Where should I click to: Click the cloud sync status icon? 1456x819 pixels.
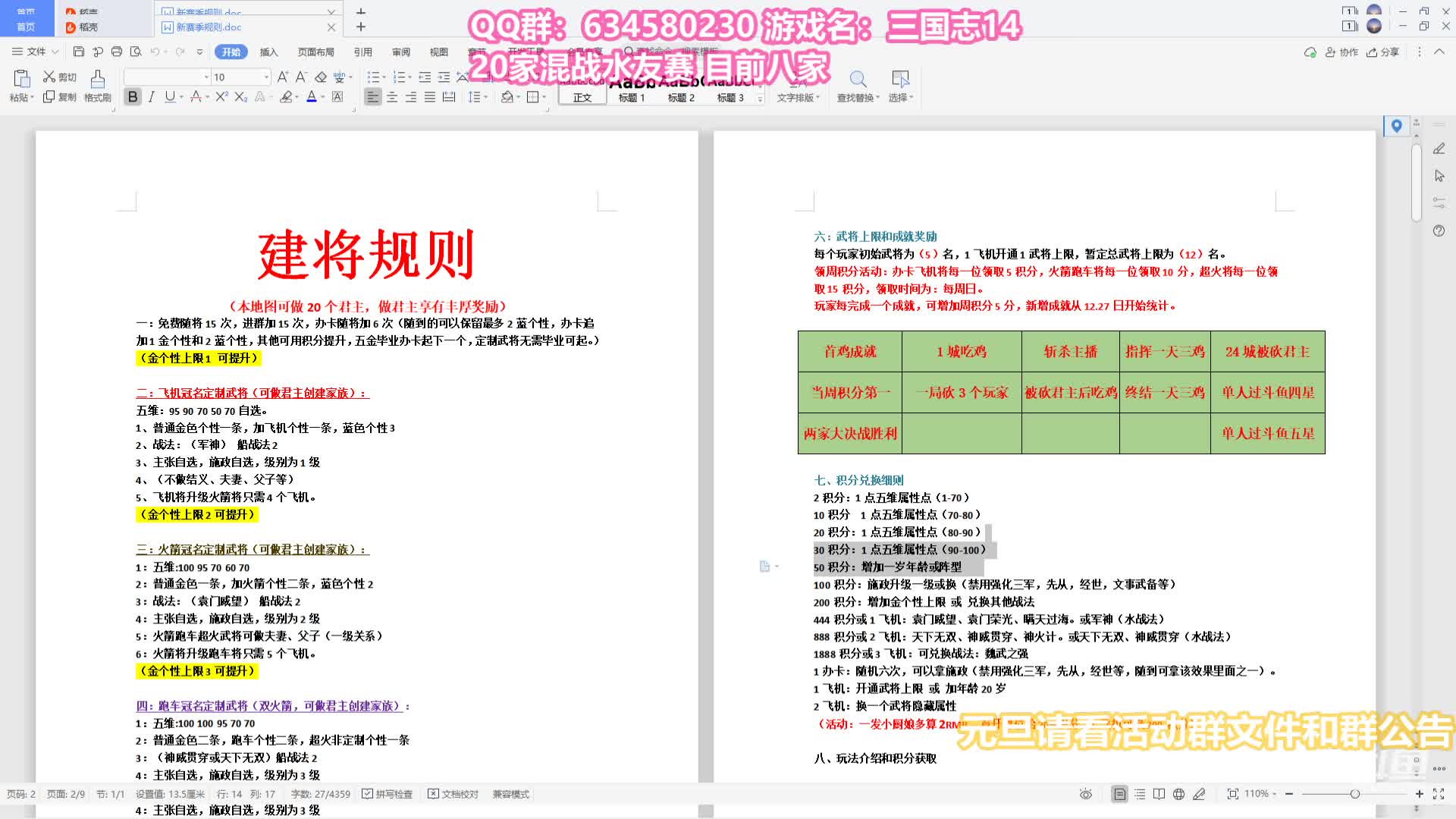(x=1310, y=52)
